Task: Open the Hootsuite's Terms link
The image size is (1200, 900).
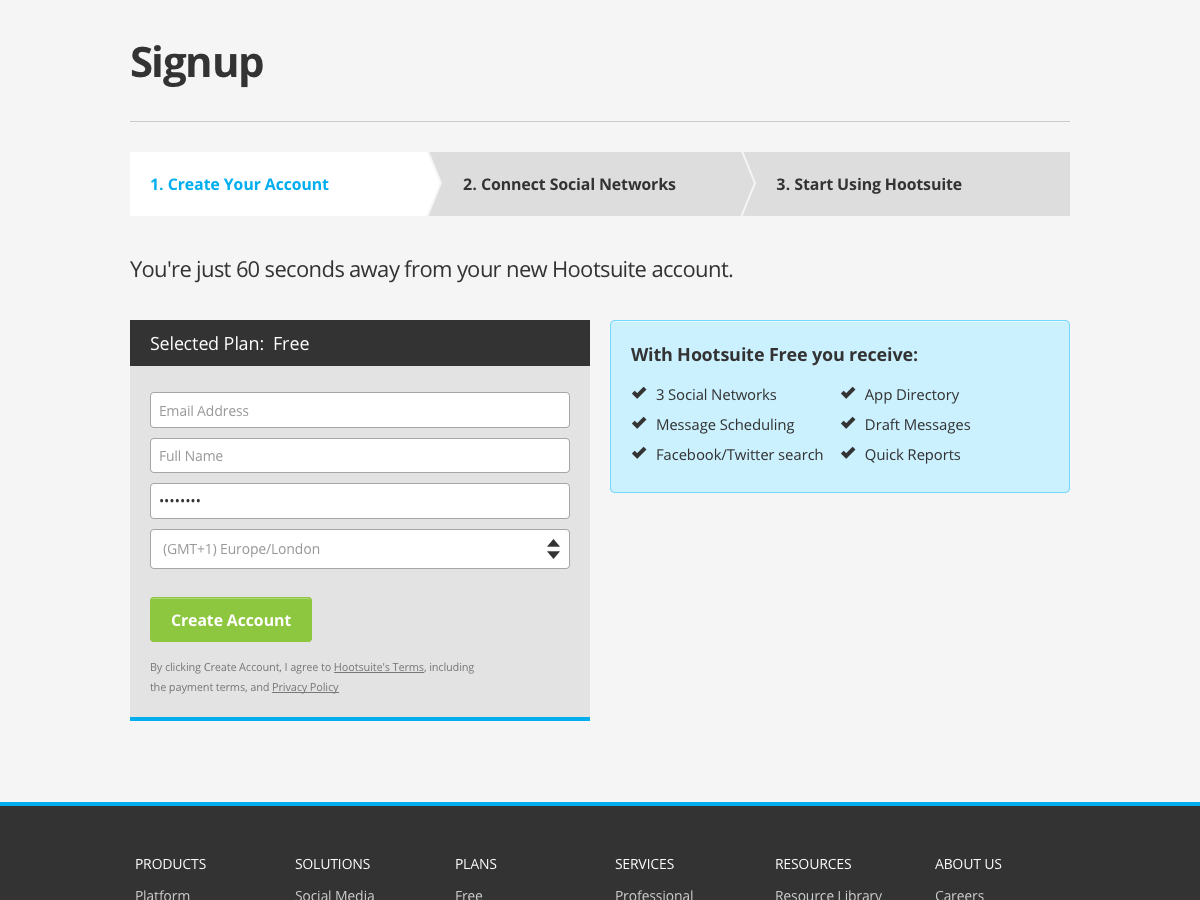Action: 379,667
